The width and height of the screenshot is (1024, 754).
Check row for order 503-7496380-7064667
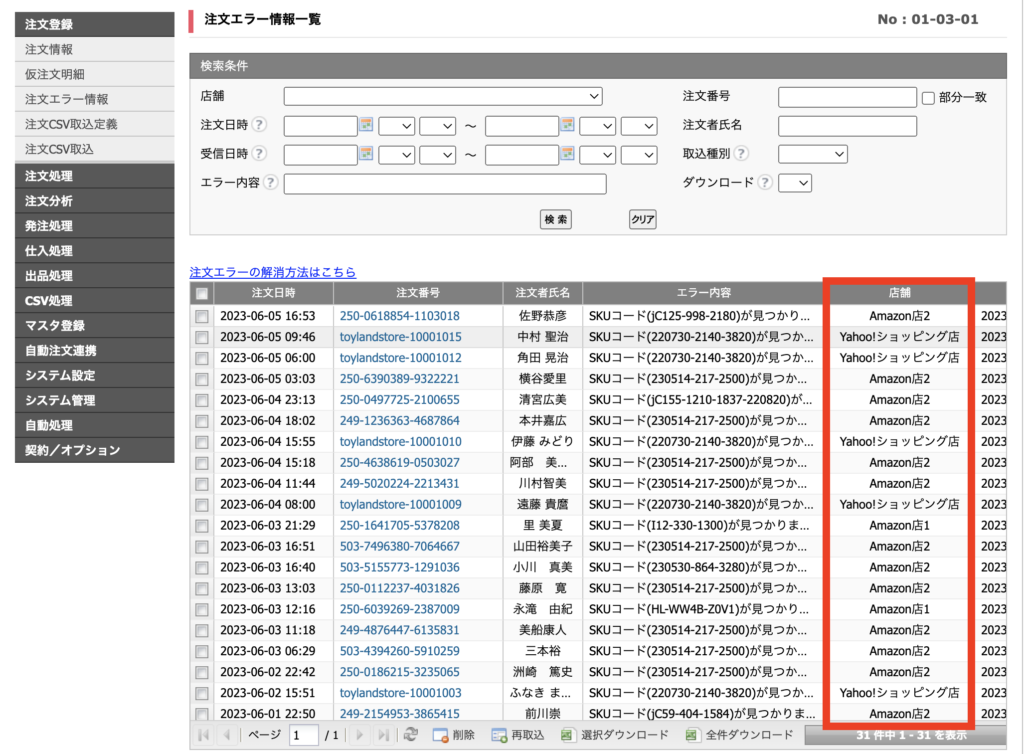coord(202,547)
